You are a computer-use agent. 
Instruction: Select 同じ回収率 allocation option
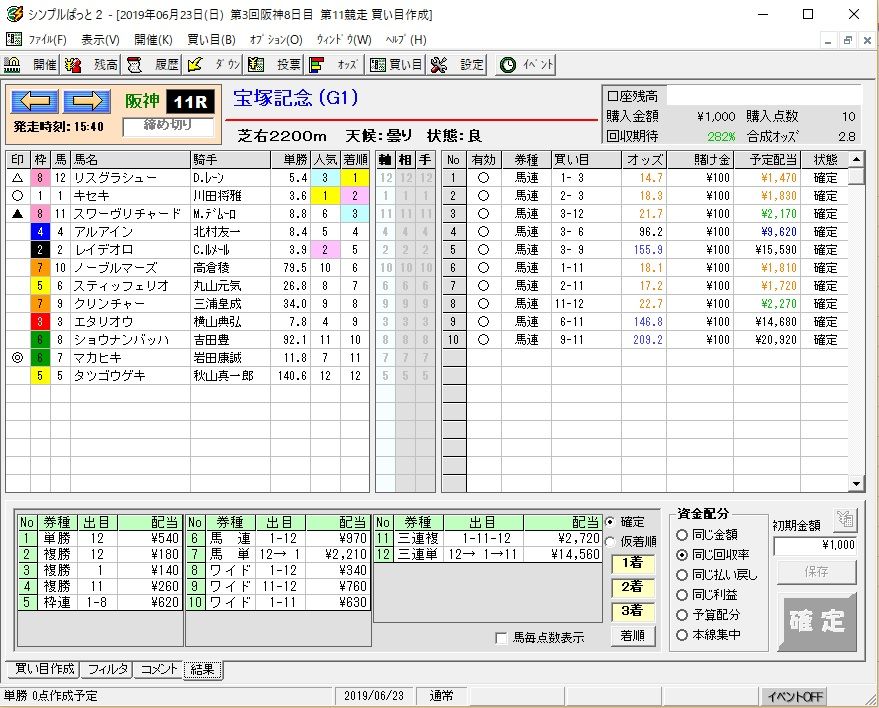pyautogui.click(x=682, y=555)
